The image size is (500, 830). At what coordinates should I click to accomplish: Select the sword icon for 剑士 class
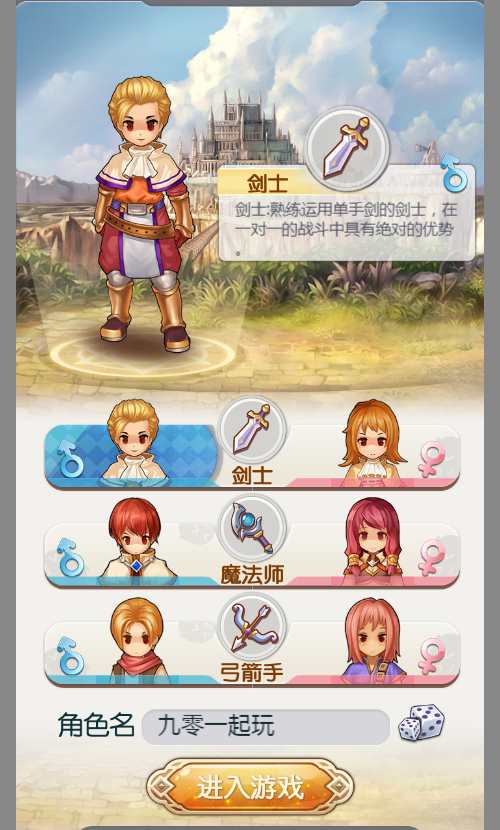[x=252, y=430]
